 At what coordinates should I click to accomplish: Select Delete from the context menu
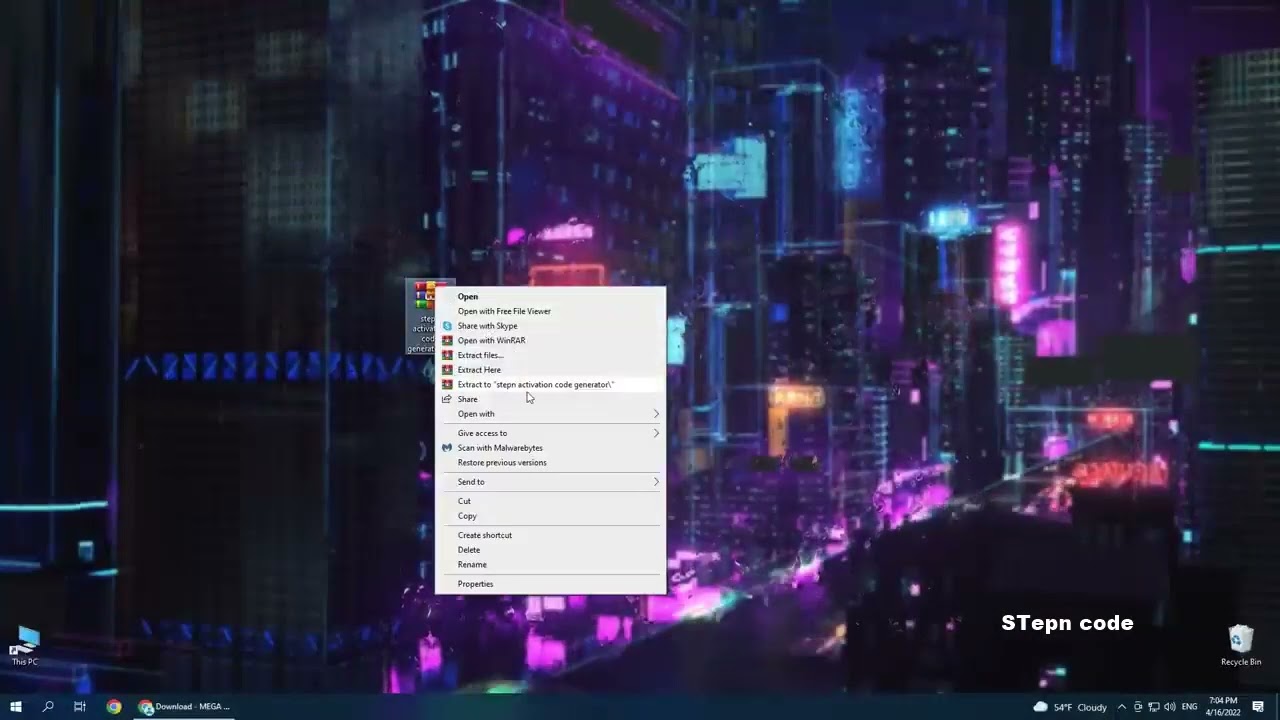550,550
